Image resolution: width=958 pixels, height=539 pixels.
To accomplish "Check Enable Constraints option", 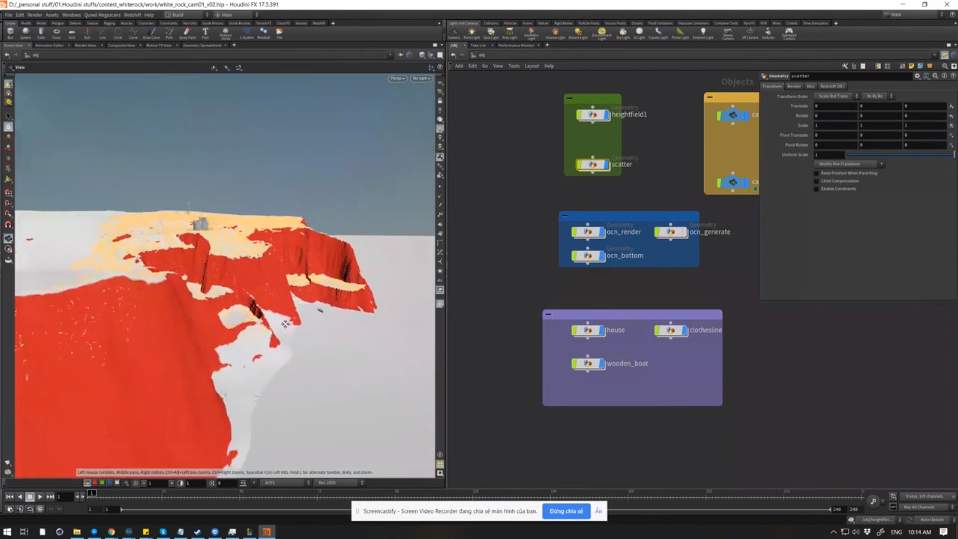I will [x=817, y=189].
